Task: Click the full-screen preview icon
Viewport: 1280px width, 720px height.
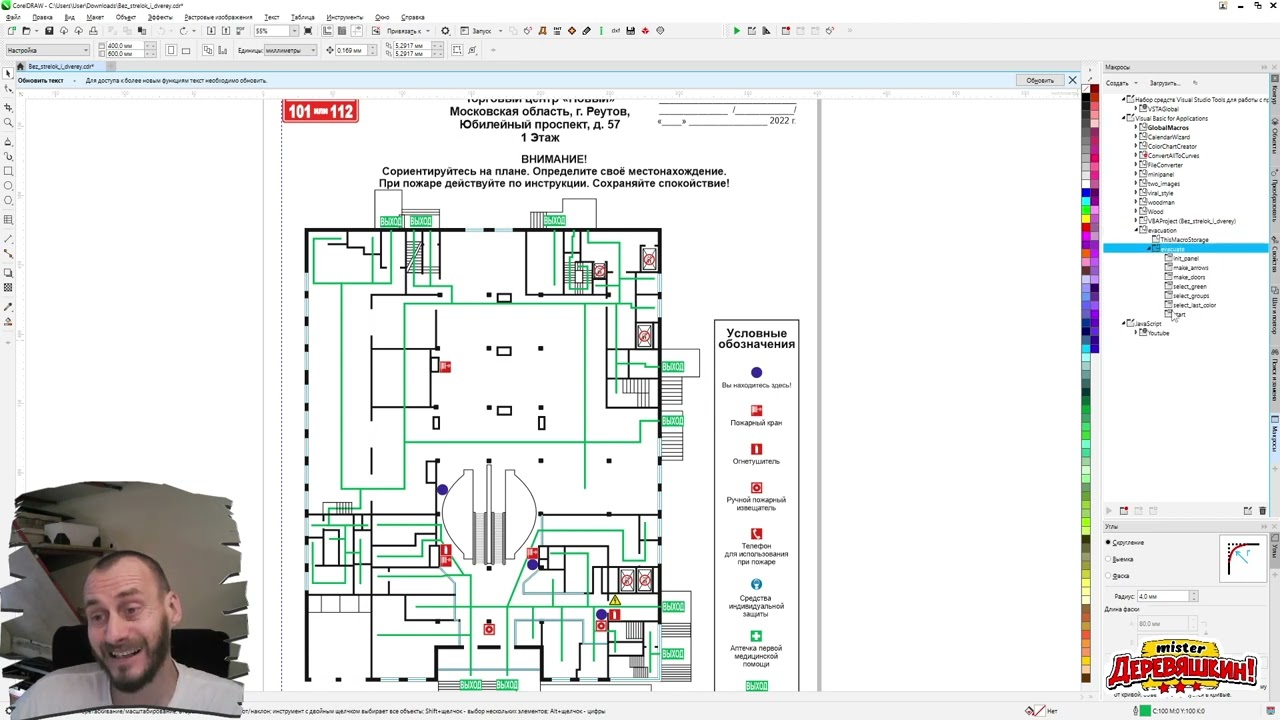Action: pos(308,31)
